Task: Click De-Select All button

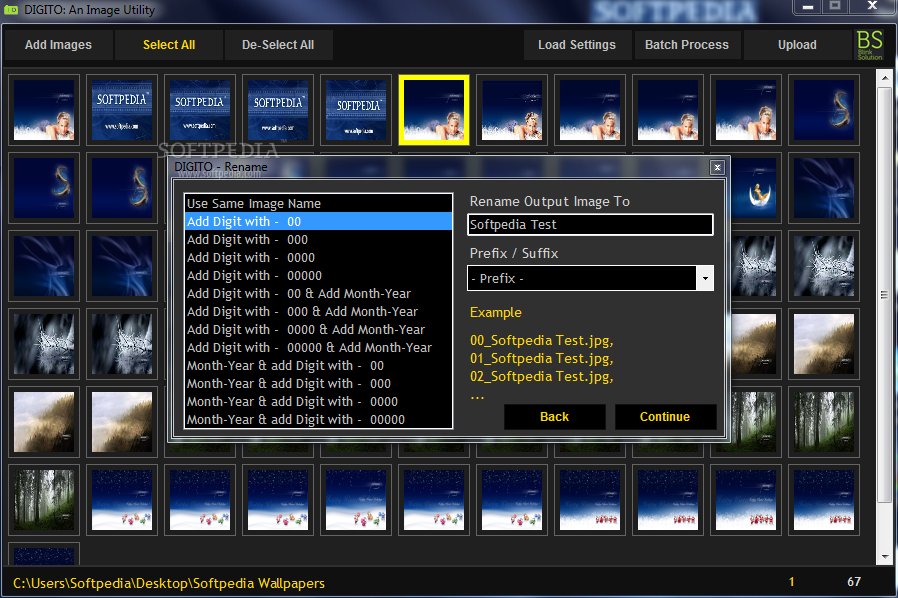Action: click(x=278, y=45)
